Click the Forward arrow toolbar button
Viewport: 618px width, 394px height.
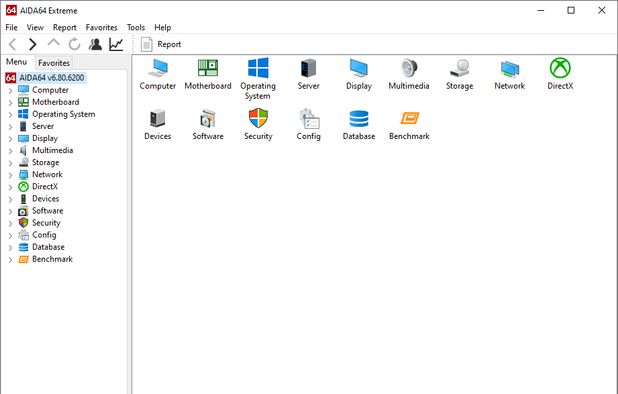[x=33, y=44]
